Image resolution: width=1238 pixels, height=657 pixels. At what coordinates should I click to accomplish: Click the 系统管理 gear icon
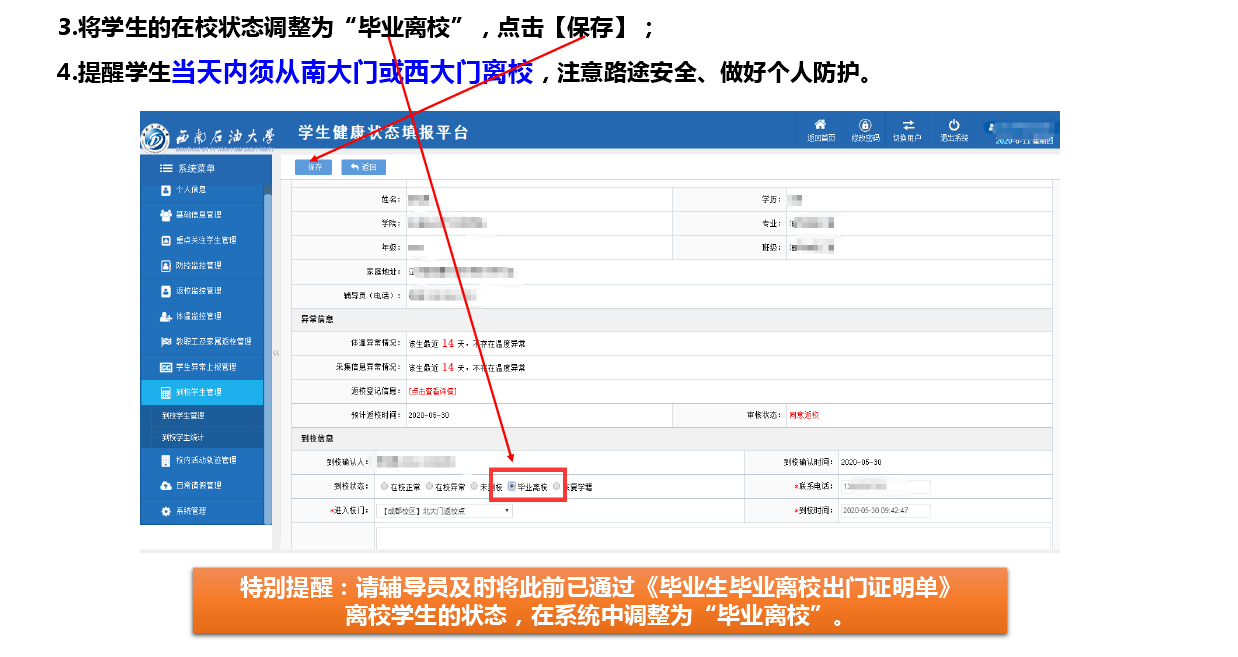(166, 511)
